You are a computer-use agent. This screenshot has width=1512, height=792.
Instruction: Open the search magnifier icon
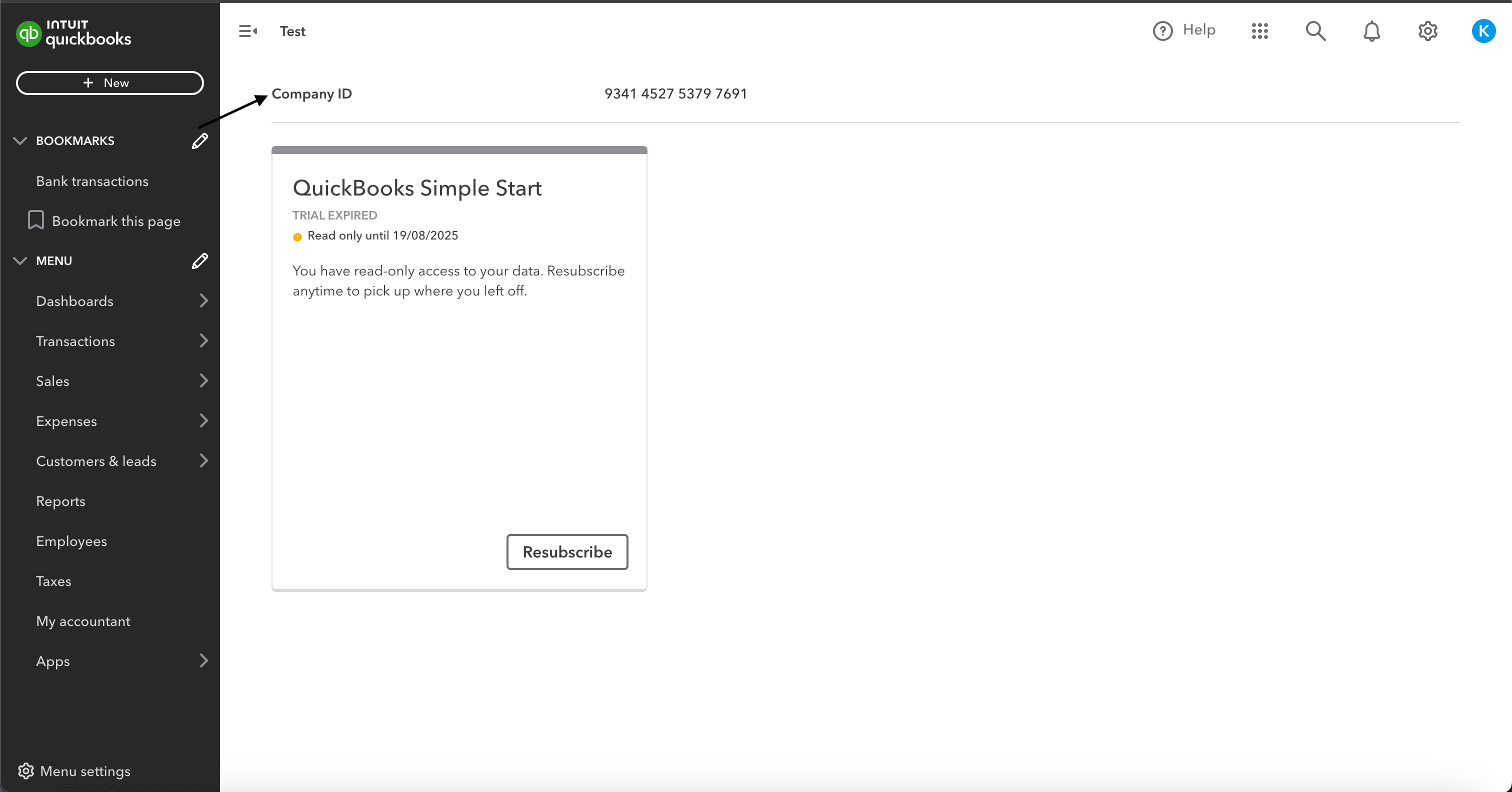(1315, 31)
